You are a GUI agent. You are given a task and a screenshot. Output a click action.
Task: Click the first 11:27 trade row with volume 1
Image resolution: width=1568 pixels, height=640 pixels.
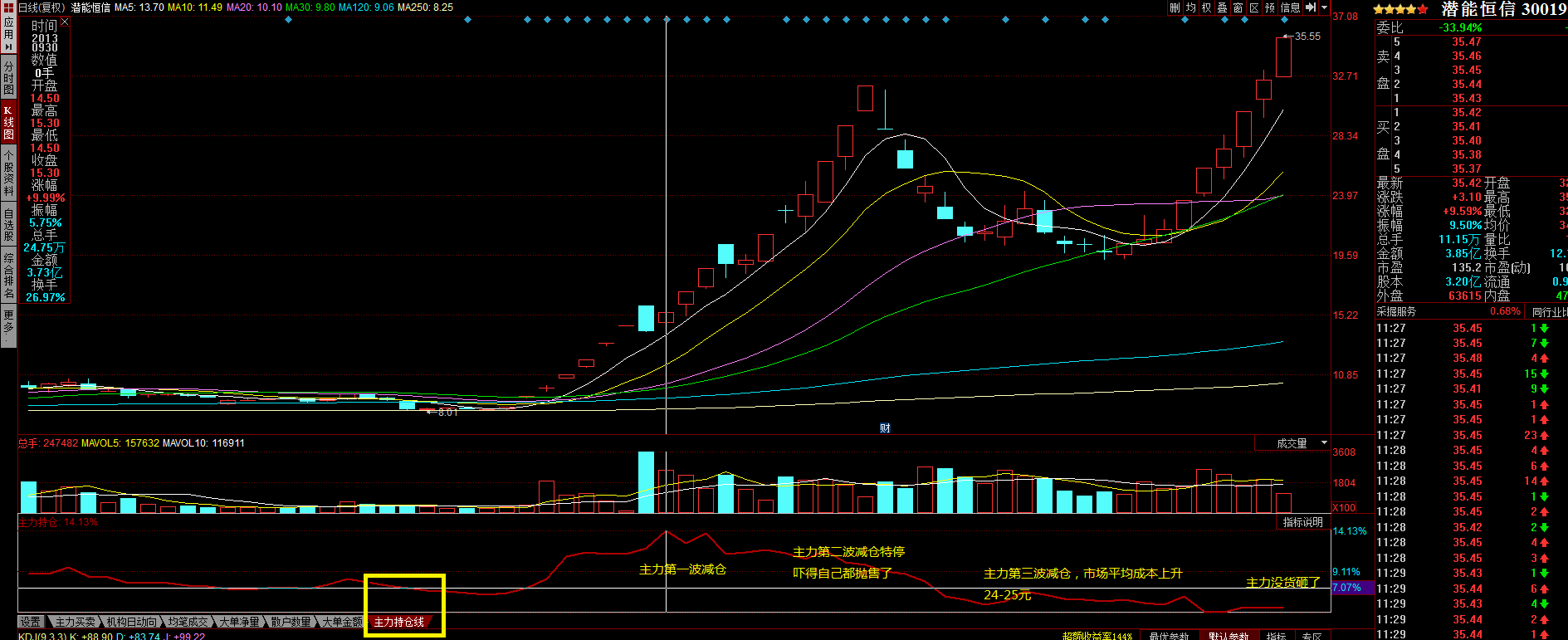pyautogui.click(x=1463, y=328)
